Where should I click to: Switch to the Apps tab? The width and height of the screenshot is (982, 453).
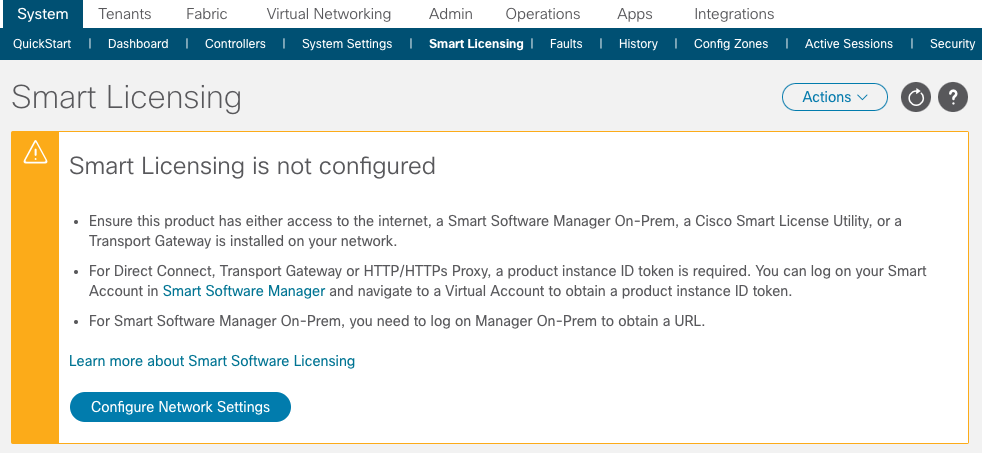[x=635, y=14]
